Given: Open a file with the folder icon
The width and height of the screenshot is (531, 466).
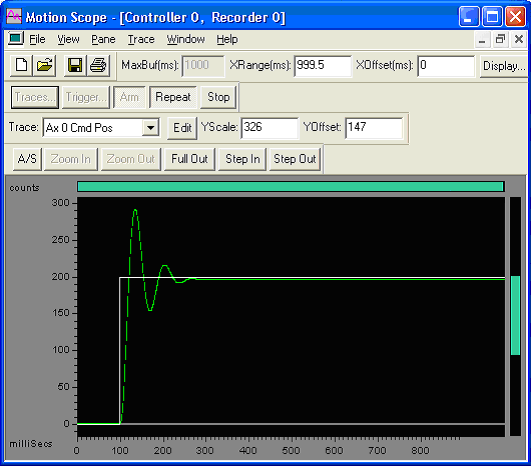Looking at the screenshot, I should pyautogui.click(x=44, y=65).
